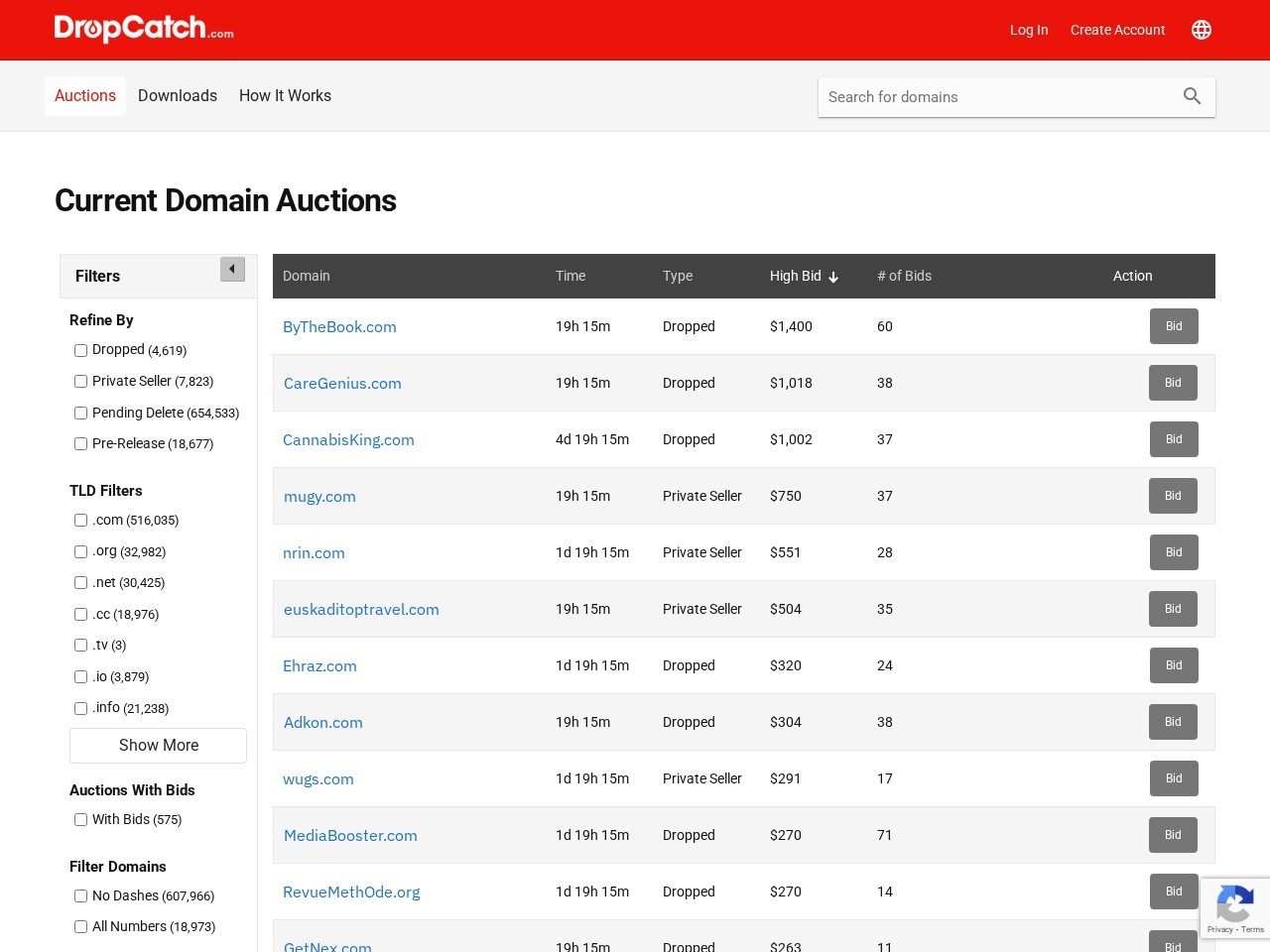Open Create Account

pyautogui.click(x=1117, y=30)
